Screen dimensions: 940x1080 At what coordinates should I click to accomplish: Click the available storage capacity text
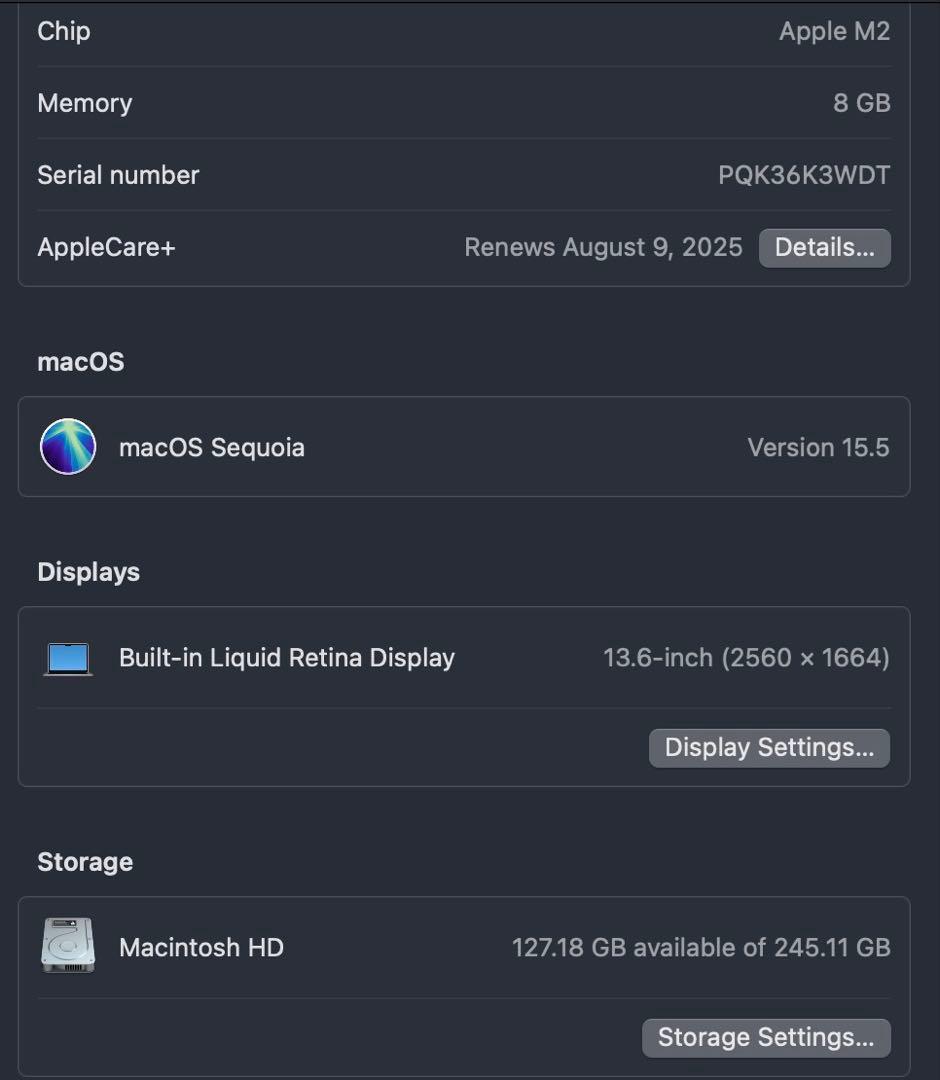point(700,947)
